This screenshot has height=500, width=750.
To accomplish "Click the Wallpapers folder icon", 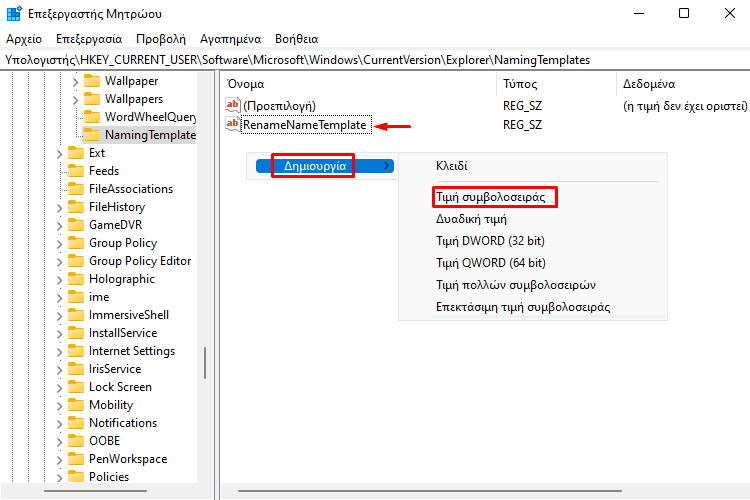I will pos(91,99).
